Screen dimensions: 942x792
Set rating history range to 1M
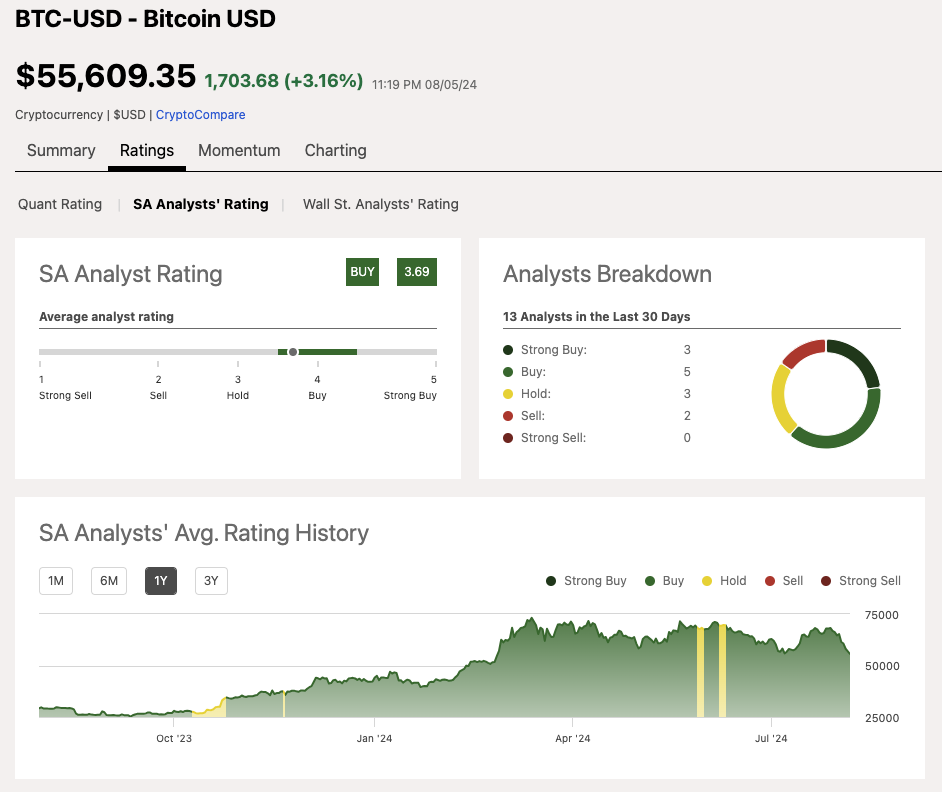pyautogui.click(x=56, y=581)
